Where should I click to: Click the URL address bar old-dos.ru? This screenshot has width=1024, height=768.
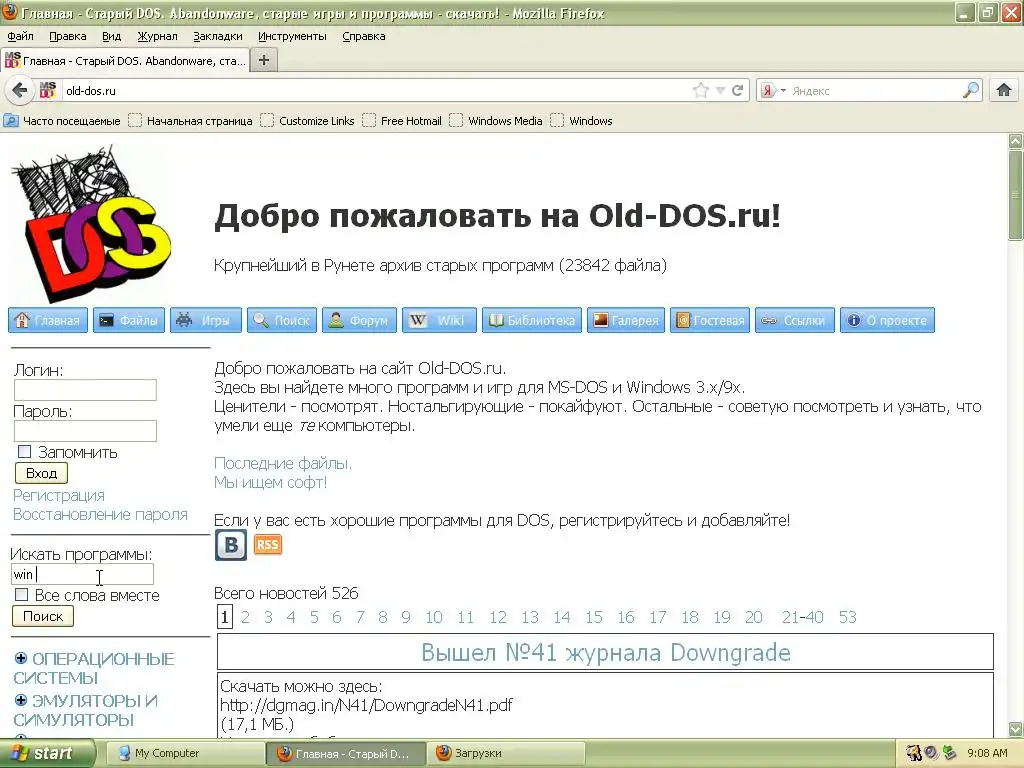coord(376,90)
